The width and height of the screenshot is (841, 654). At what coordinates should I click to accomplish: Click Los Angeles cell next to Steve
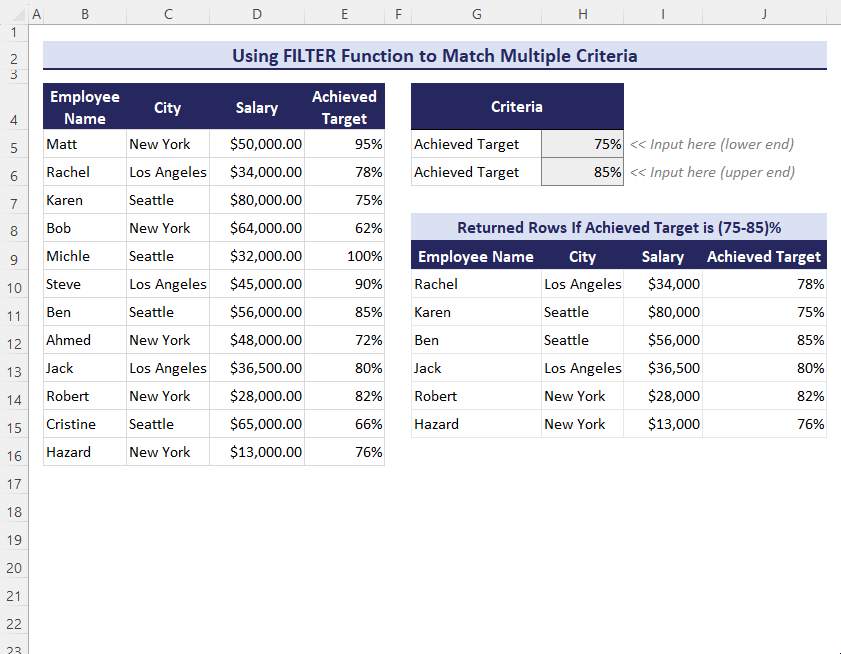pyautogui.click(x=167, y=284)
